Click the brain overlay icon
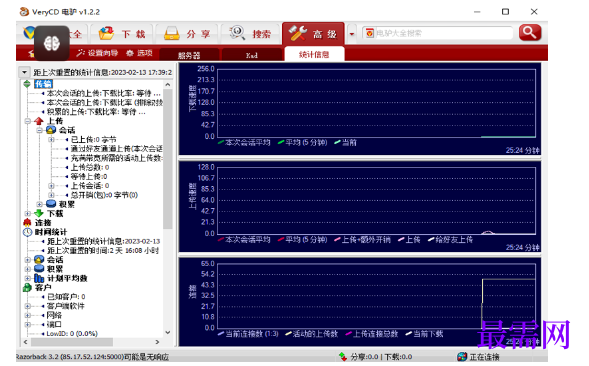 [x=52, y=43]
